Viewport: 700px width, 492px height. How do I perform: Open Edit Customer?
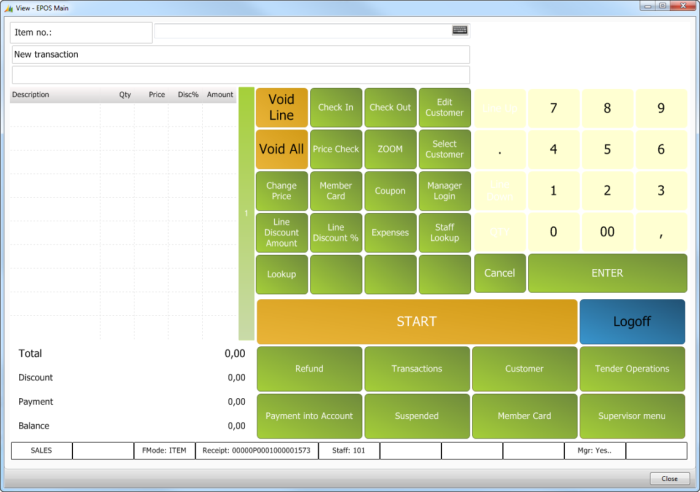pyautogui.click(x=444, y=107)
